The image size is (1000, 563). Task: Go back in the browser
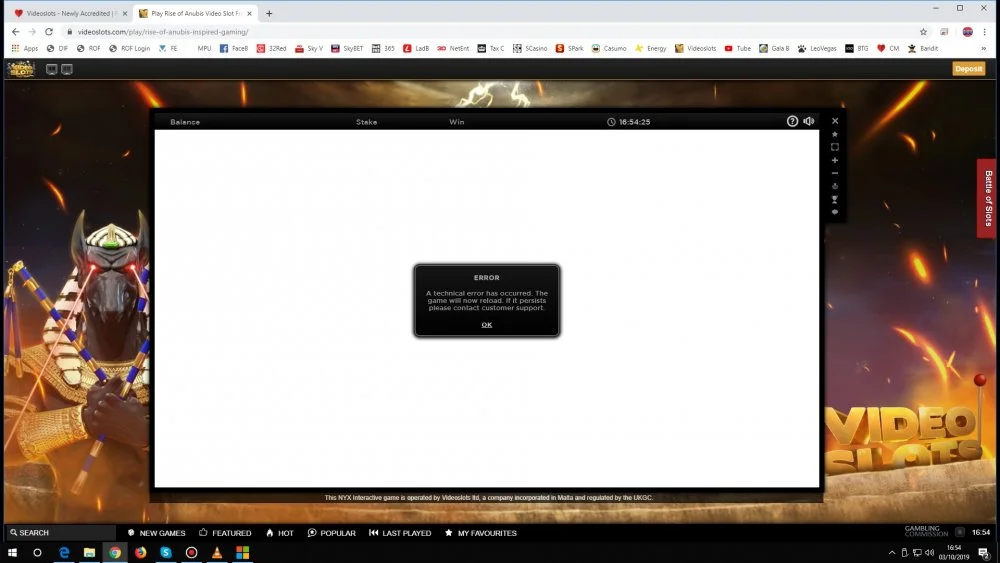(15, 31)
